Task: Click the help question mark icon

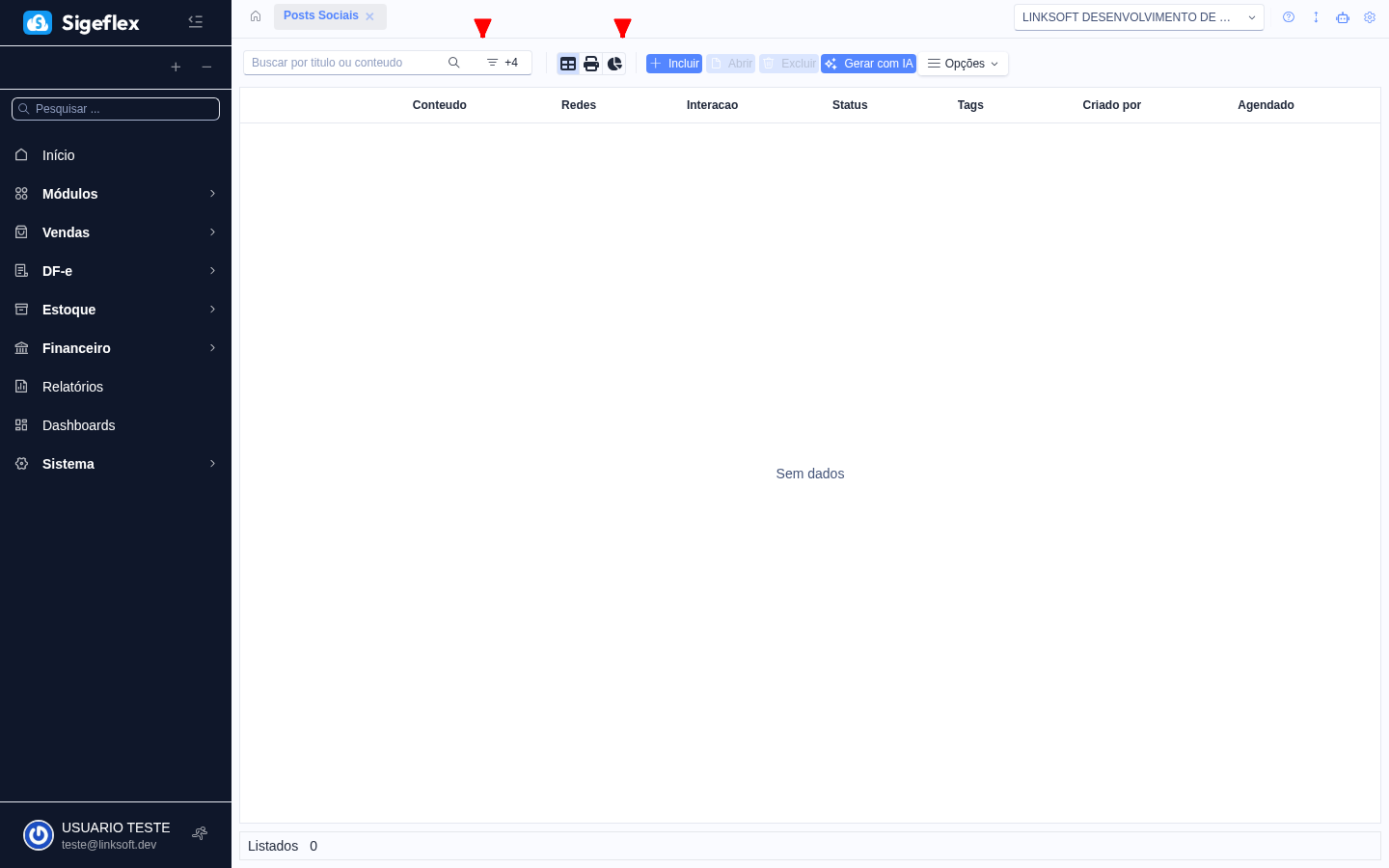Action: pos(1289,16)
